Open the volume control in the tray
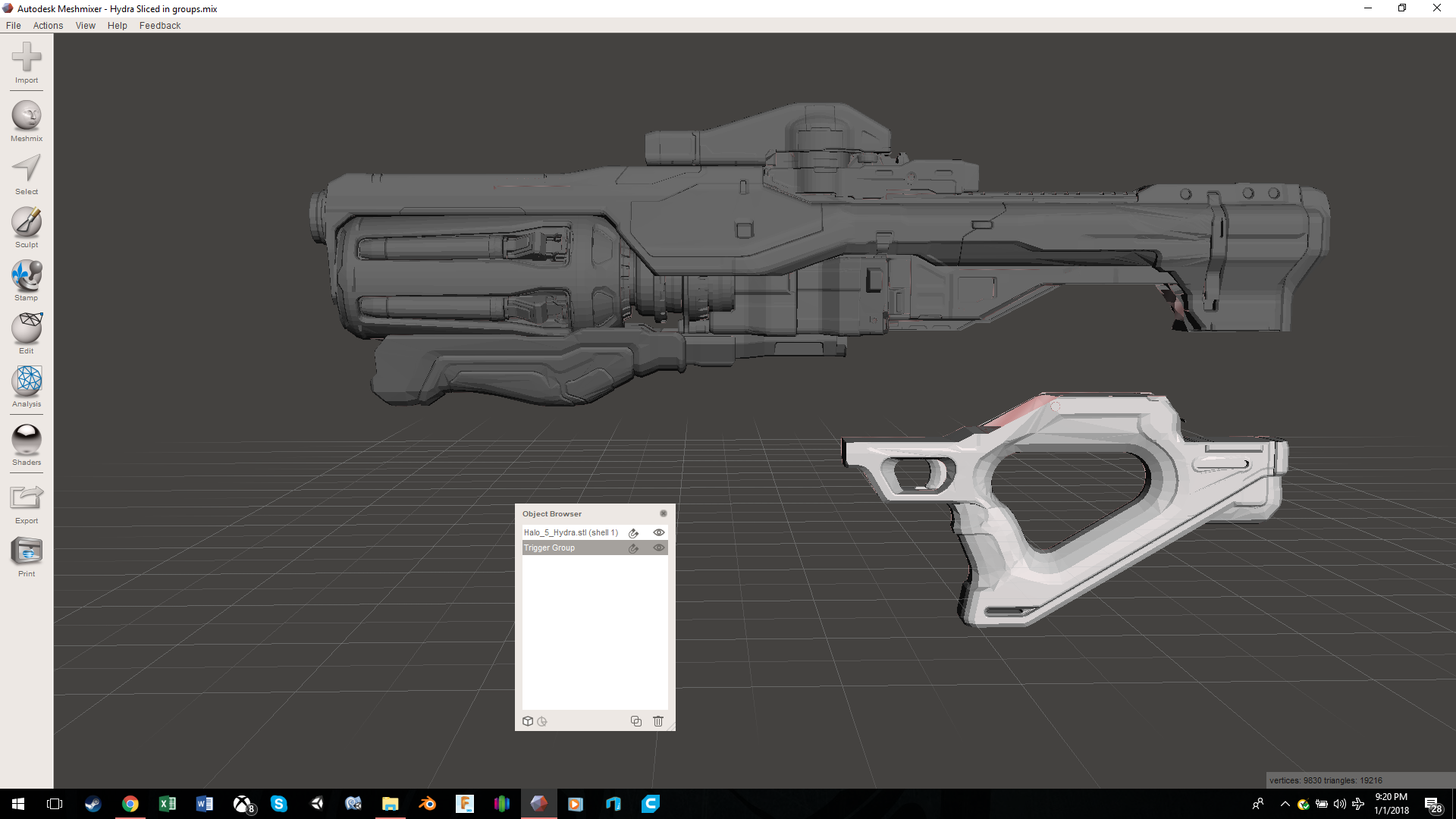This screenshot has width=1456, height=819. point(1340,804)
